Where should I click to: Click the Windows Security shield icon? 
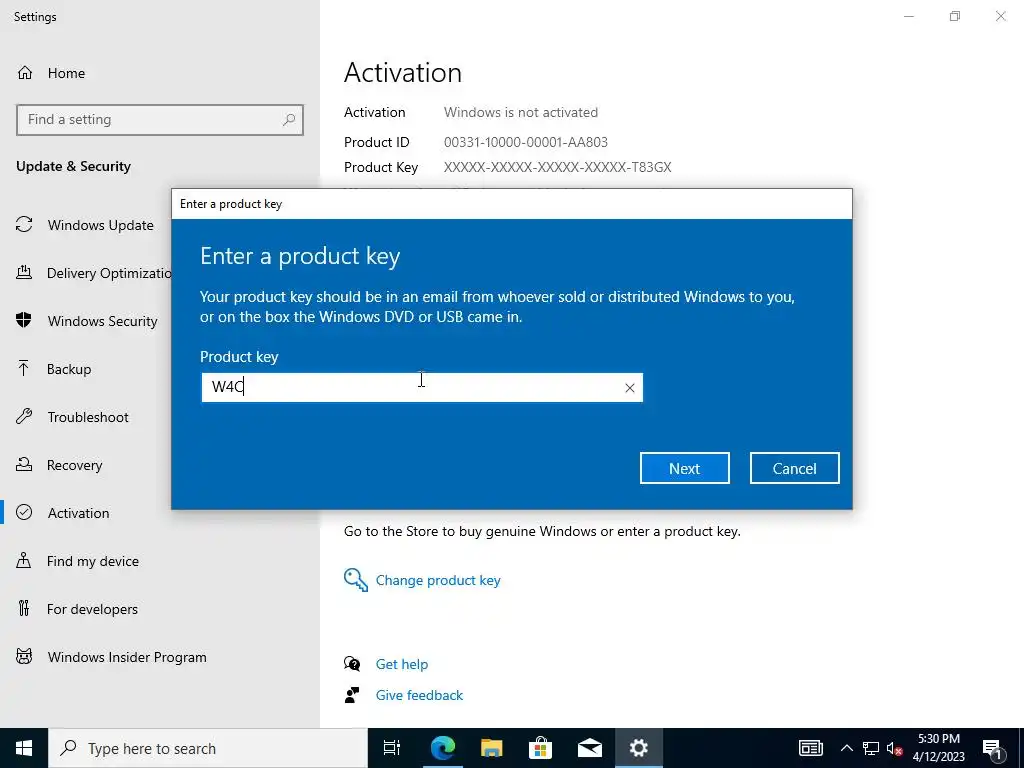(24, 320)
